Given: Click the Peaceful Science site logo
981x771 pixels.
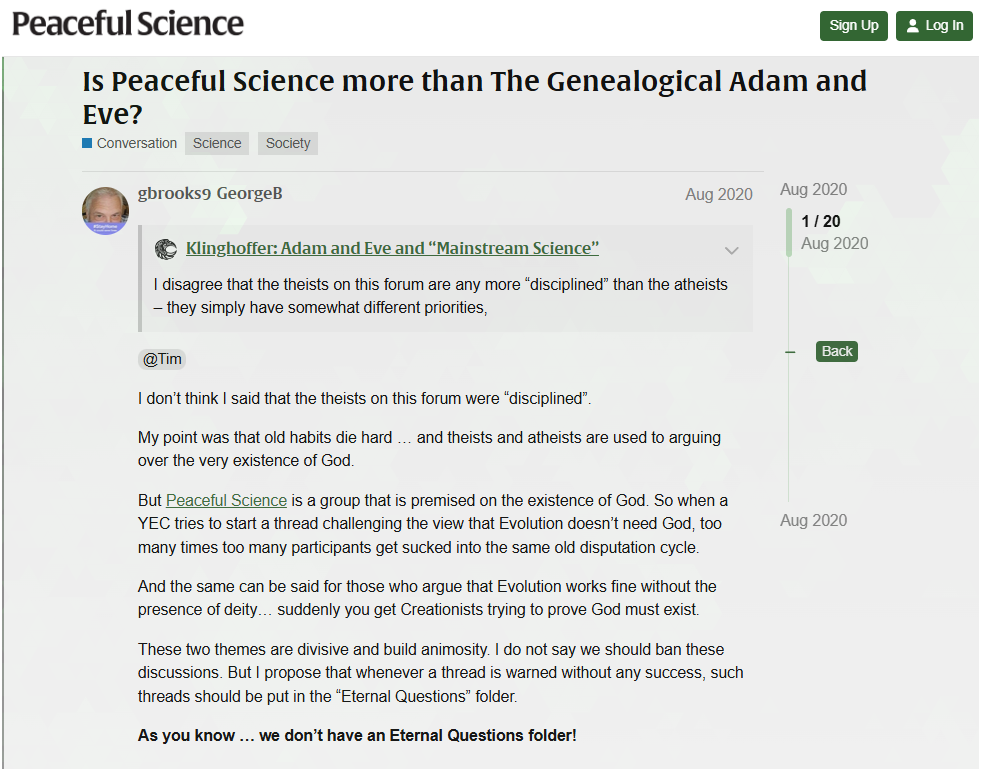Looking at the screenshot, I should 128,24.
